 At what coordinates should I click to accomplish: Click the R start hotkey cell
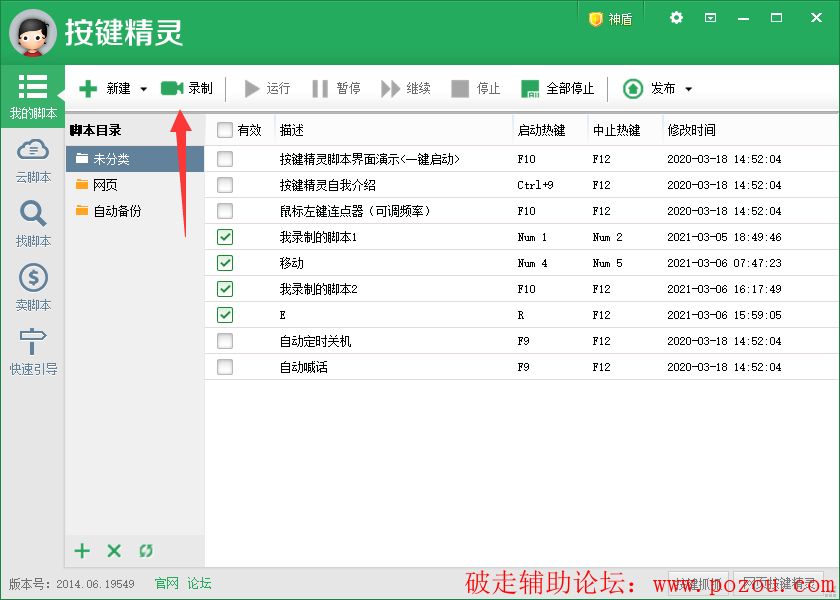(x=521, y=315)
